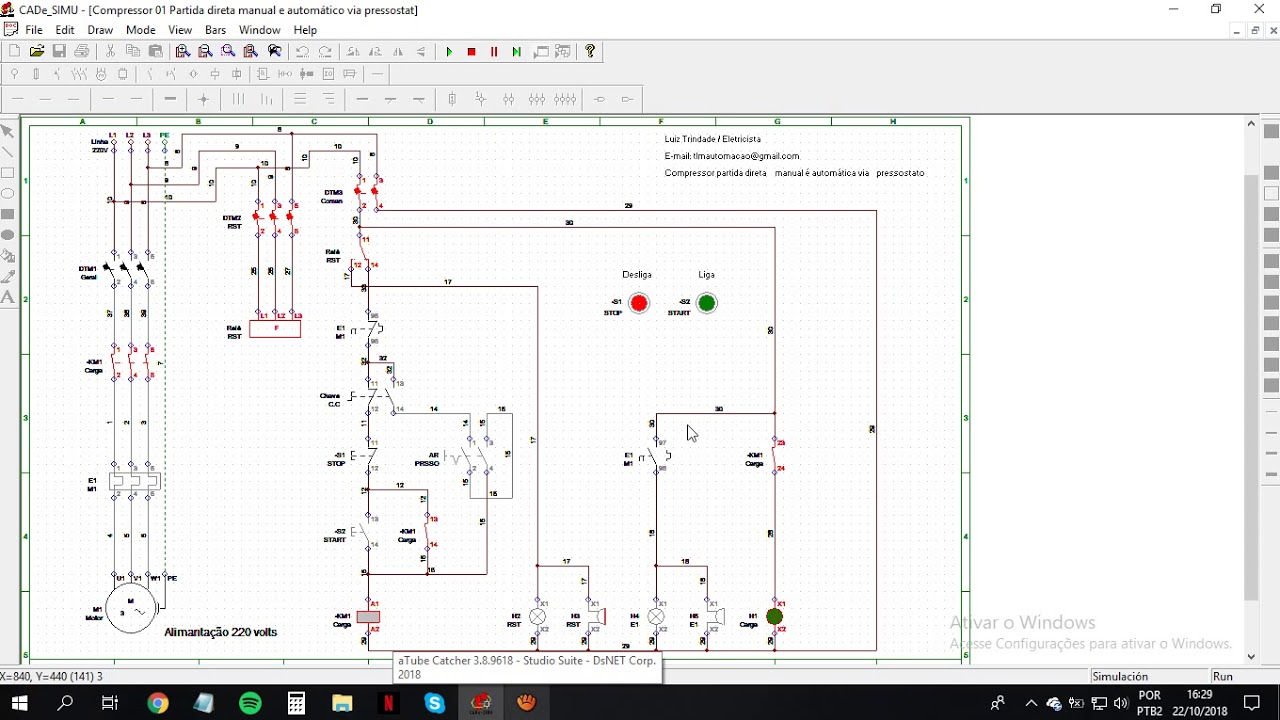Open the View menu
The width and height of the screenshot is (1280, 720).
[180, 30]
